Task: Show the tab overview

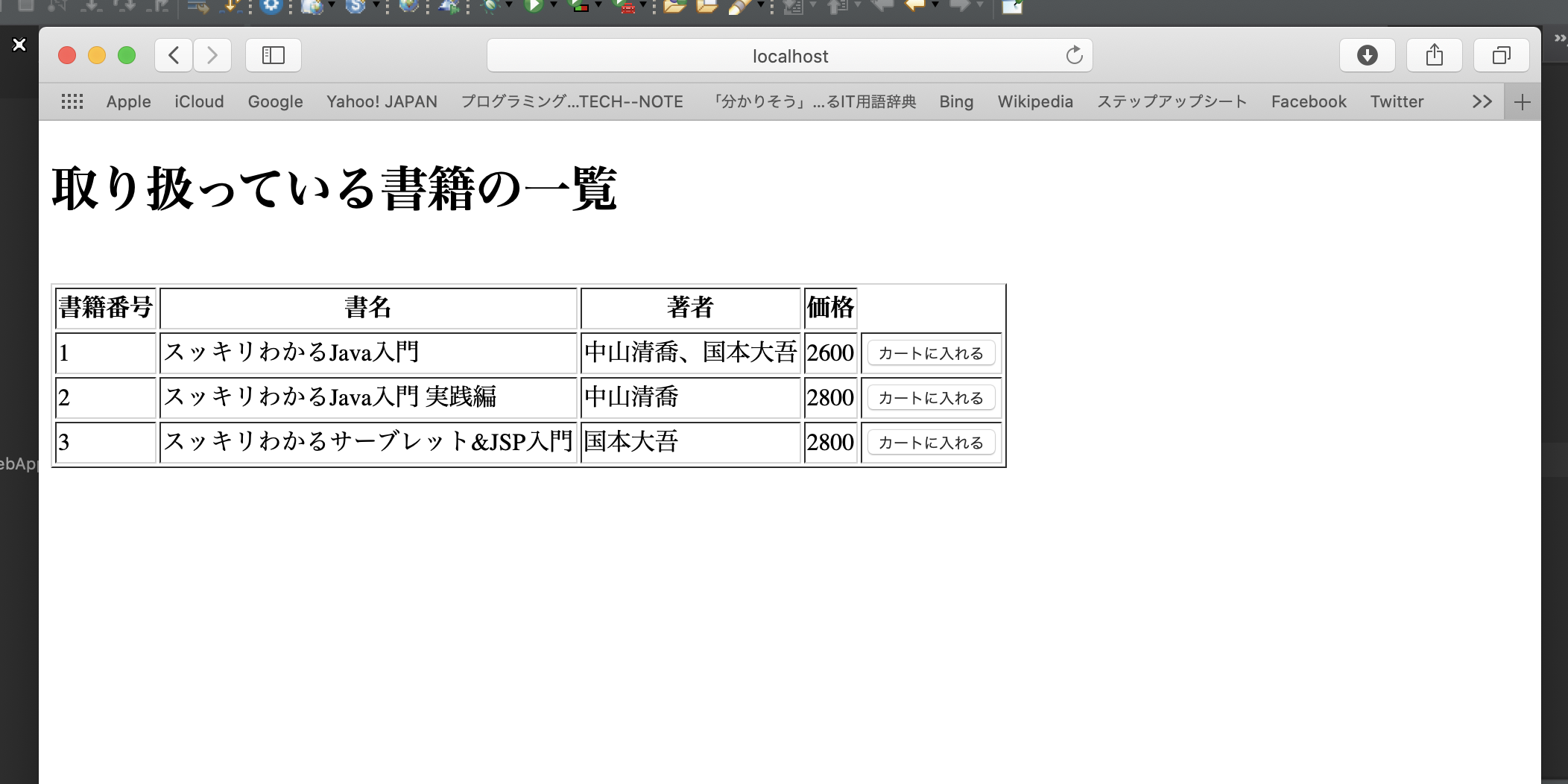Action: [1501, 55]
